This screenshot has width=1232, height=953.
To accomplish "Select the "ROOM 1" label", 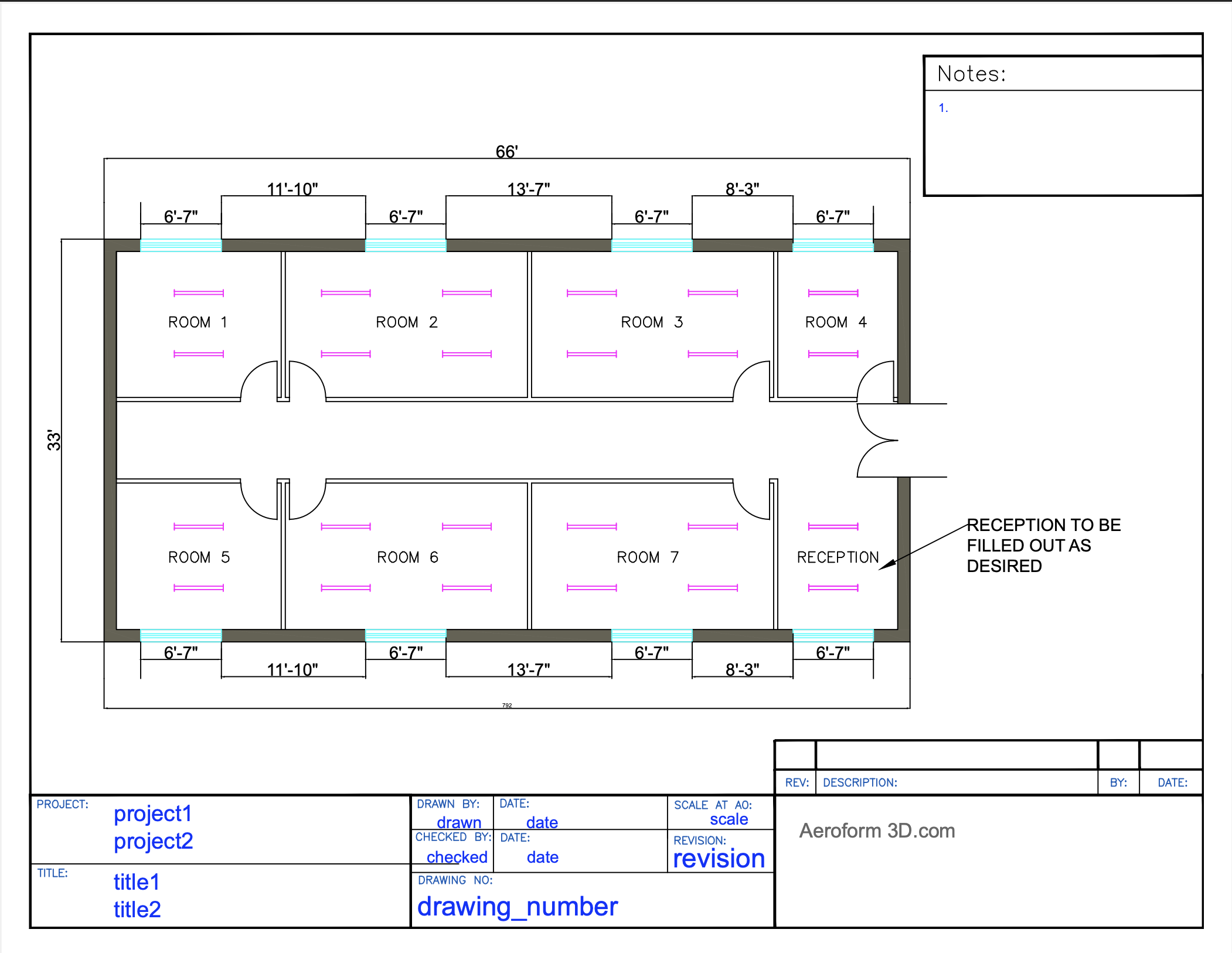I will (x=198, y=322).
